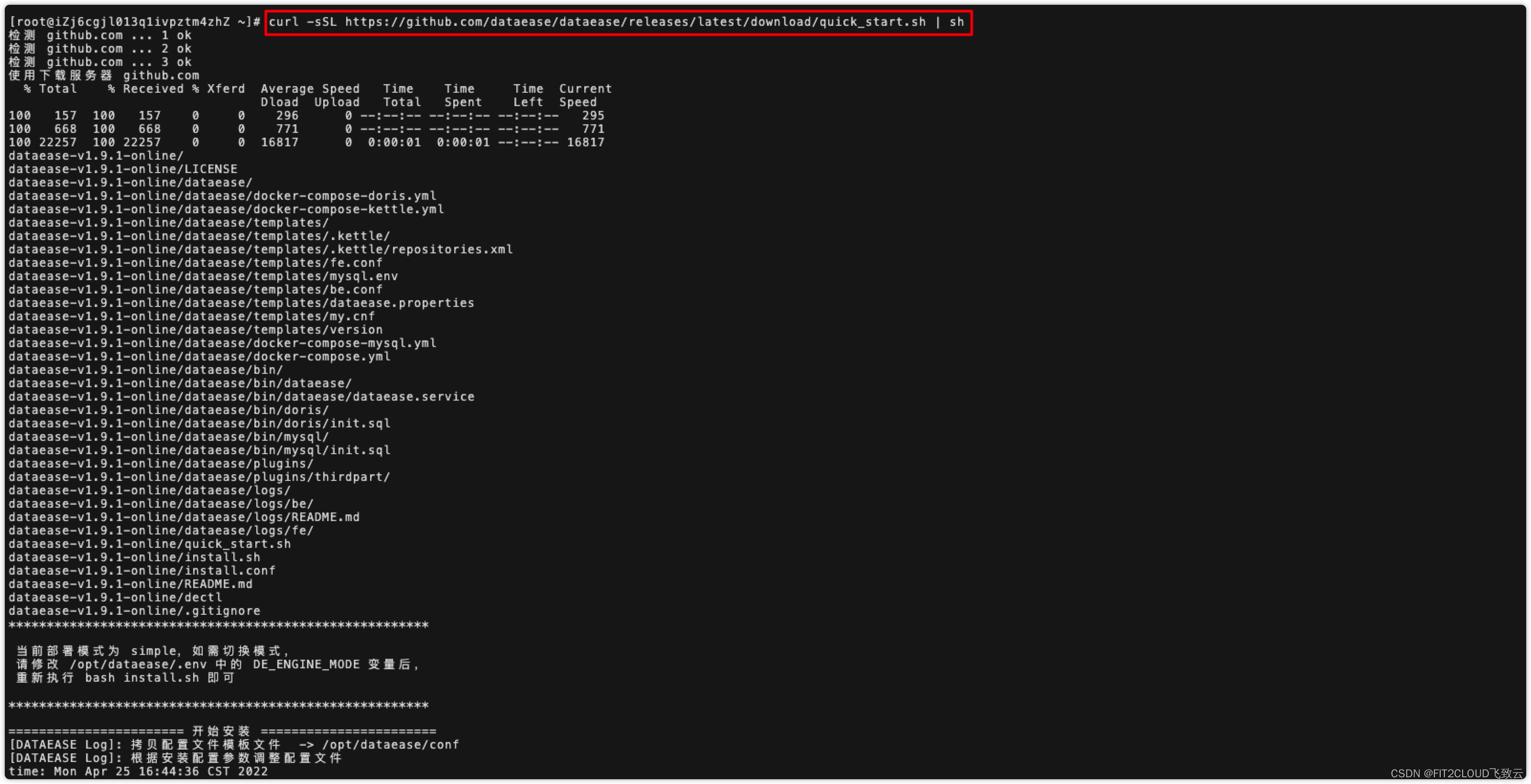Click the templates/mysql.env line
This screenshot has width=1531, height=784.
coord(203,276)
